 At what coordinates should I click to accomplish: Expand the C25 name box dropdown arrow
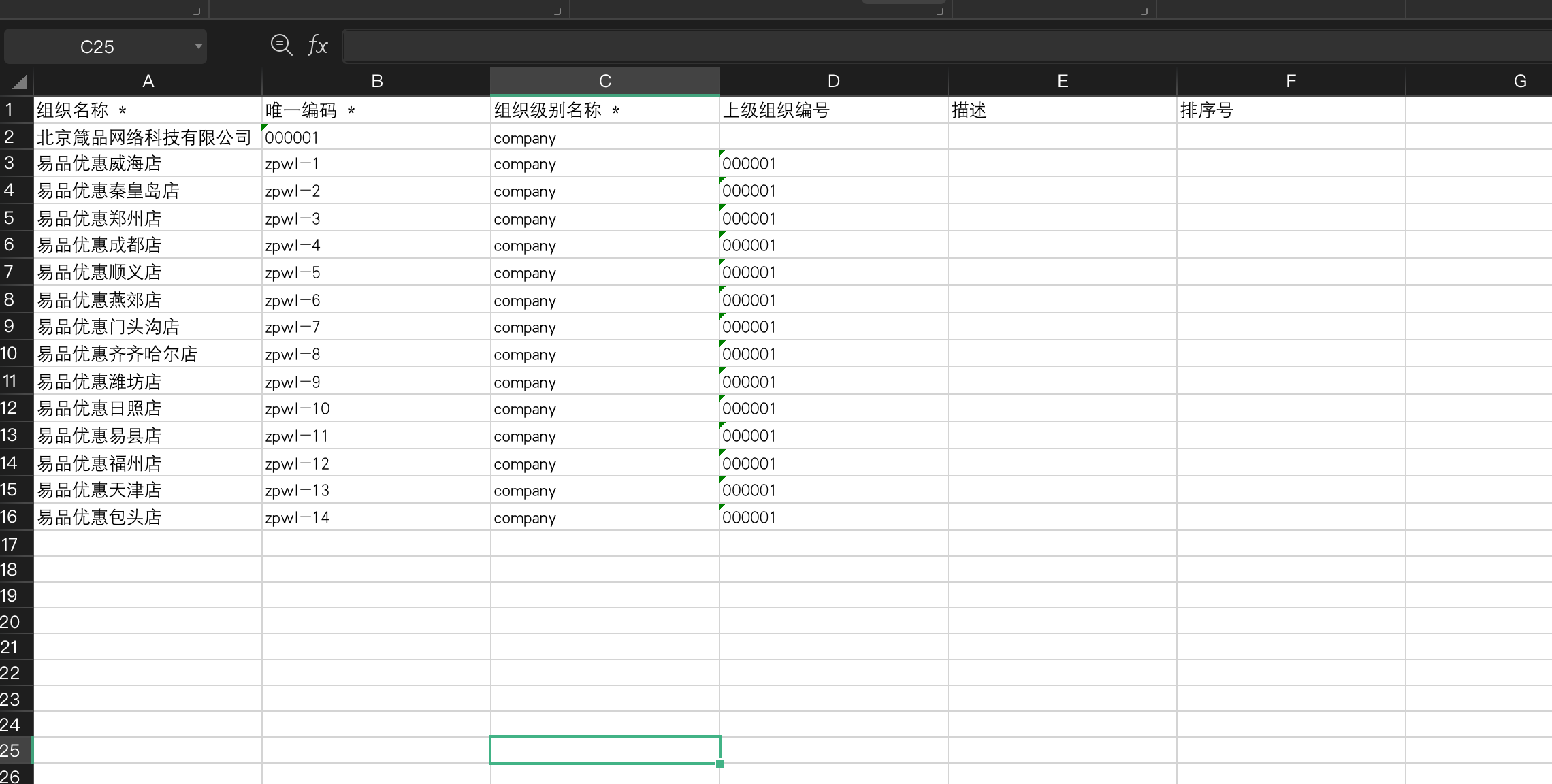point(198,46)
